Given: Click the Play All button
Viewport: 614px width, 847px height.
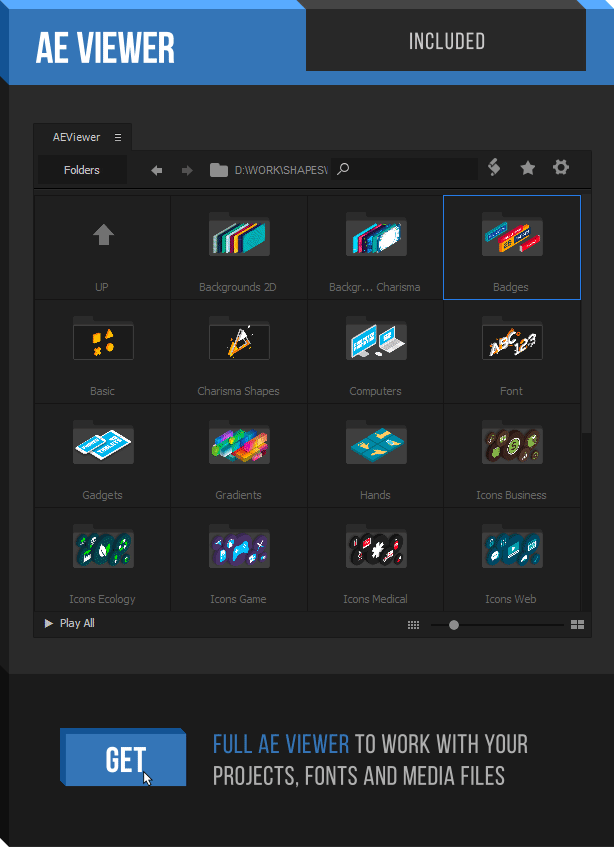Looking at the screenshot, I should pyautogui.click(x=70, y=624).
